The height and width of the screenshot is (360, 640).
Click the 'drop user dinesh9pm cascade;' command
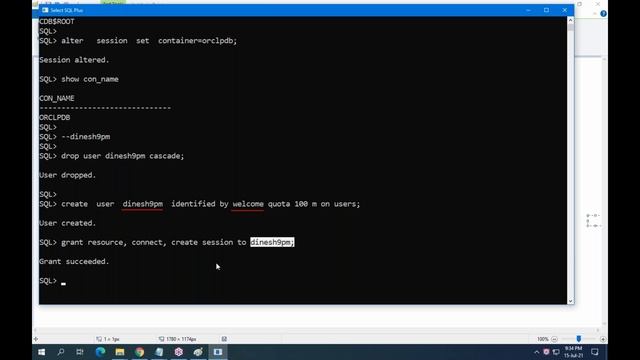(x=123, y=156)
